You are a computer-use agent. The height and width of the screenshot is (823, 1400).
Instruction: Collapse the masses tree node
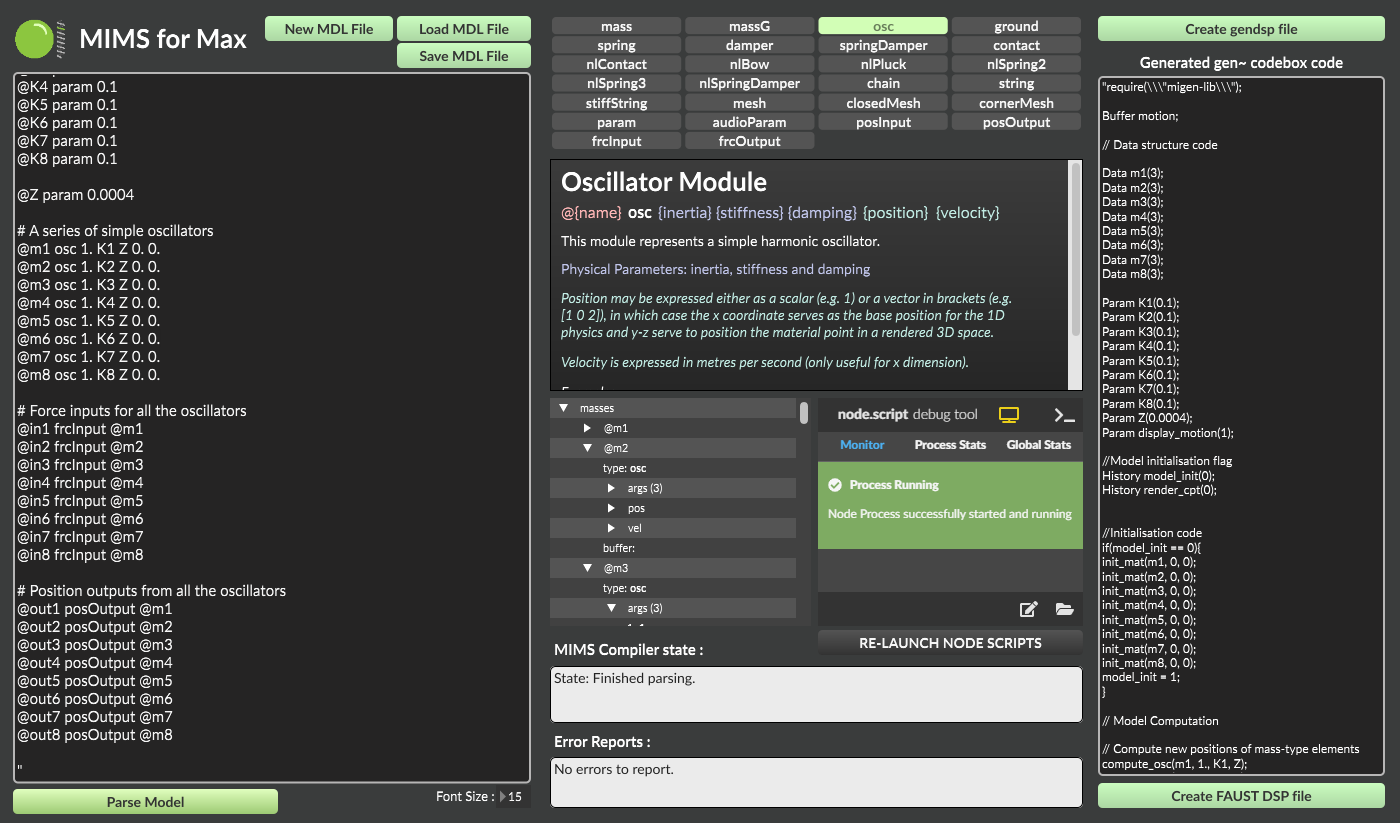(x=563, y=408)
